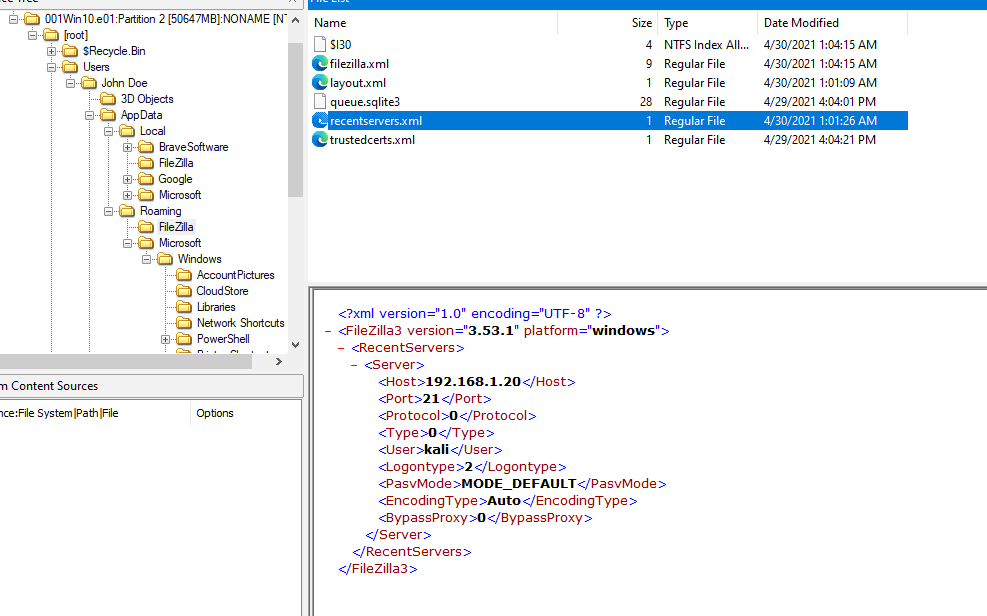Click the $I30 index file icon

point(320,44)
